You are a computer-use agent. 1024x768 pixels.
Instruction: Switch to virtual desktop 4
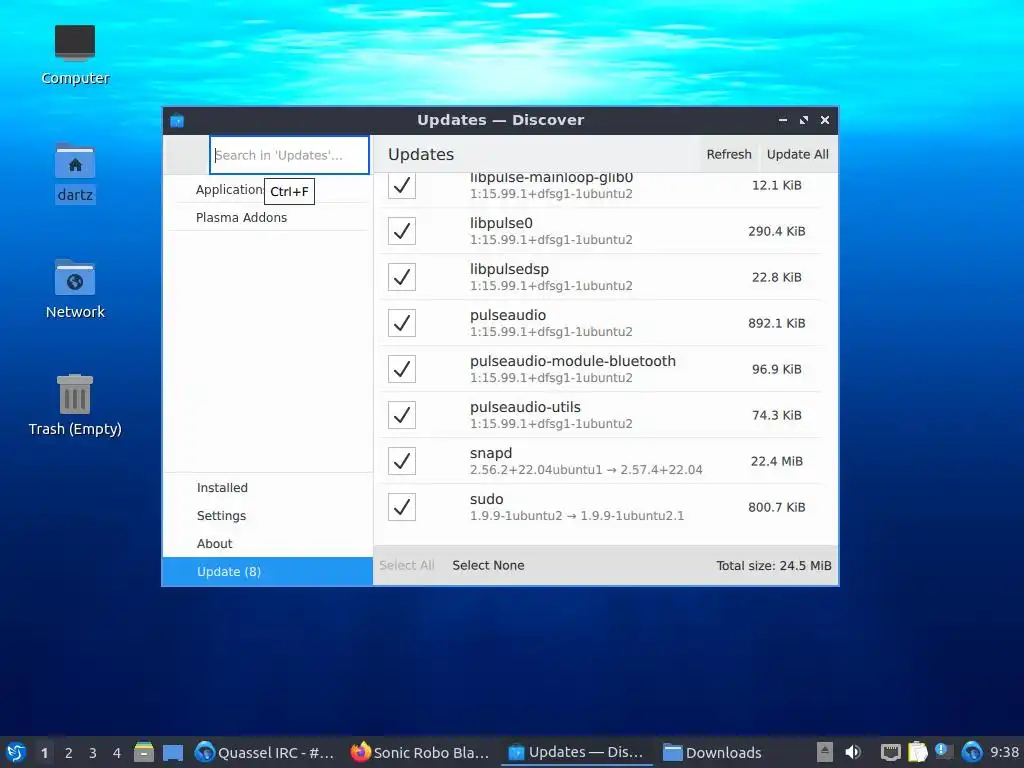pyautogui.click(x=117, y=753)
